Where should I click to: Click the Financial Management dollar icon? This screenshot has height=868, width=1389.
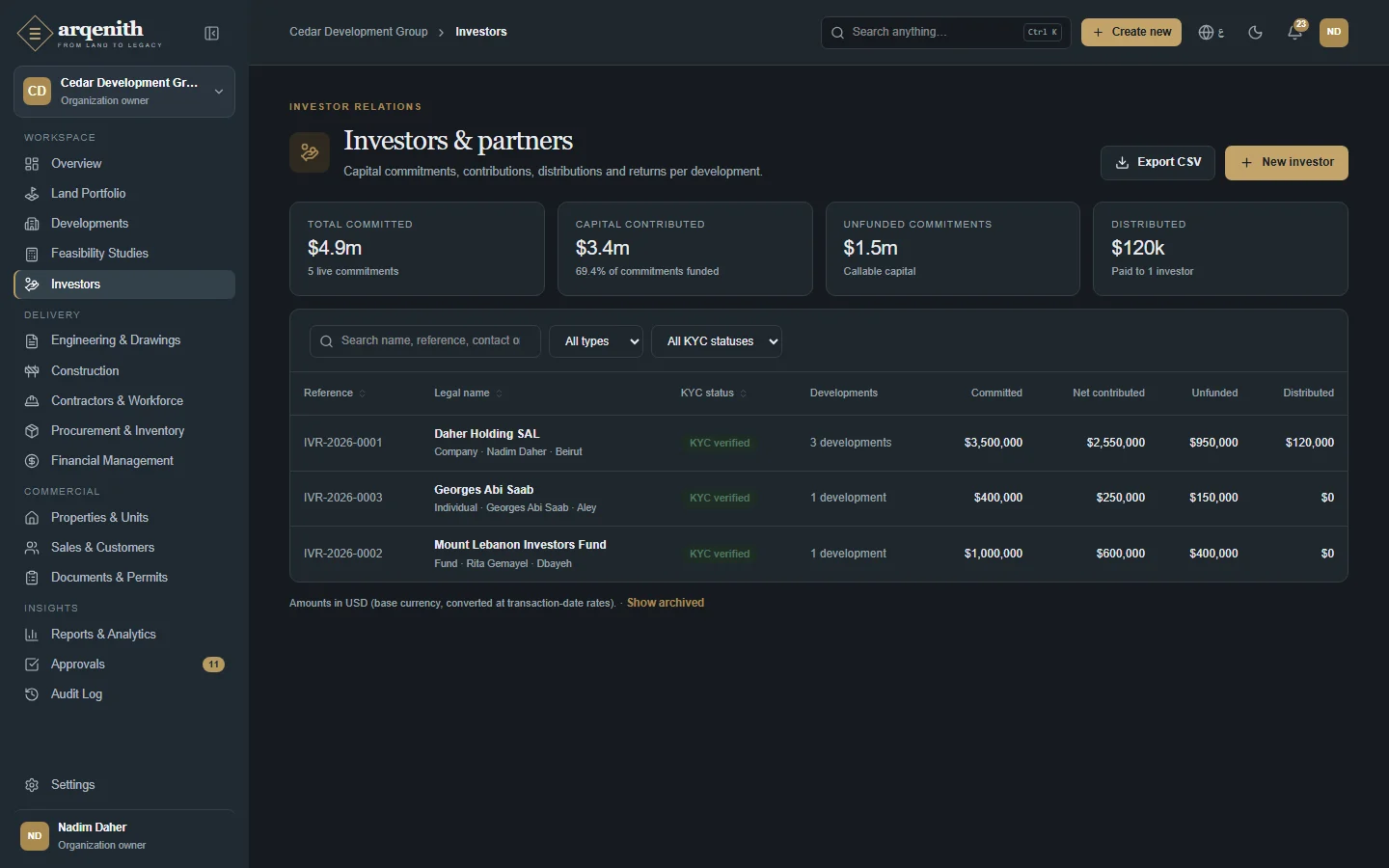[32, 461]
